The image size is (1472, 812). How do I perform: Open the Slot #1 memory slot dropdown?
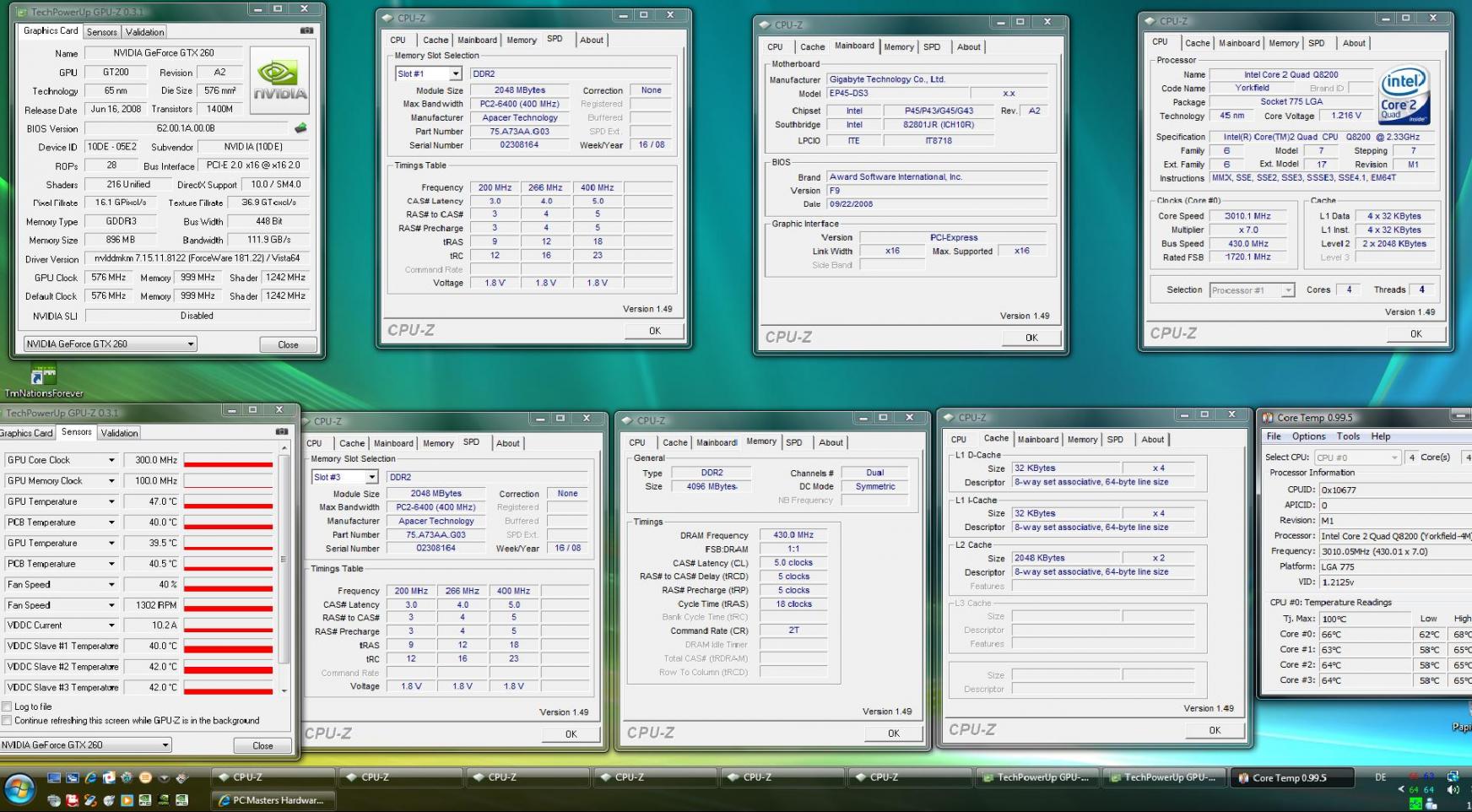tap(456, 74)
